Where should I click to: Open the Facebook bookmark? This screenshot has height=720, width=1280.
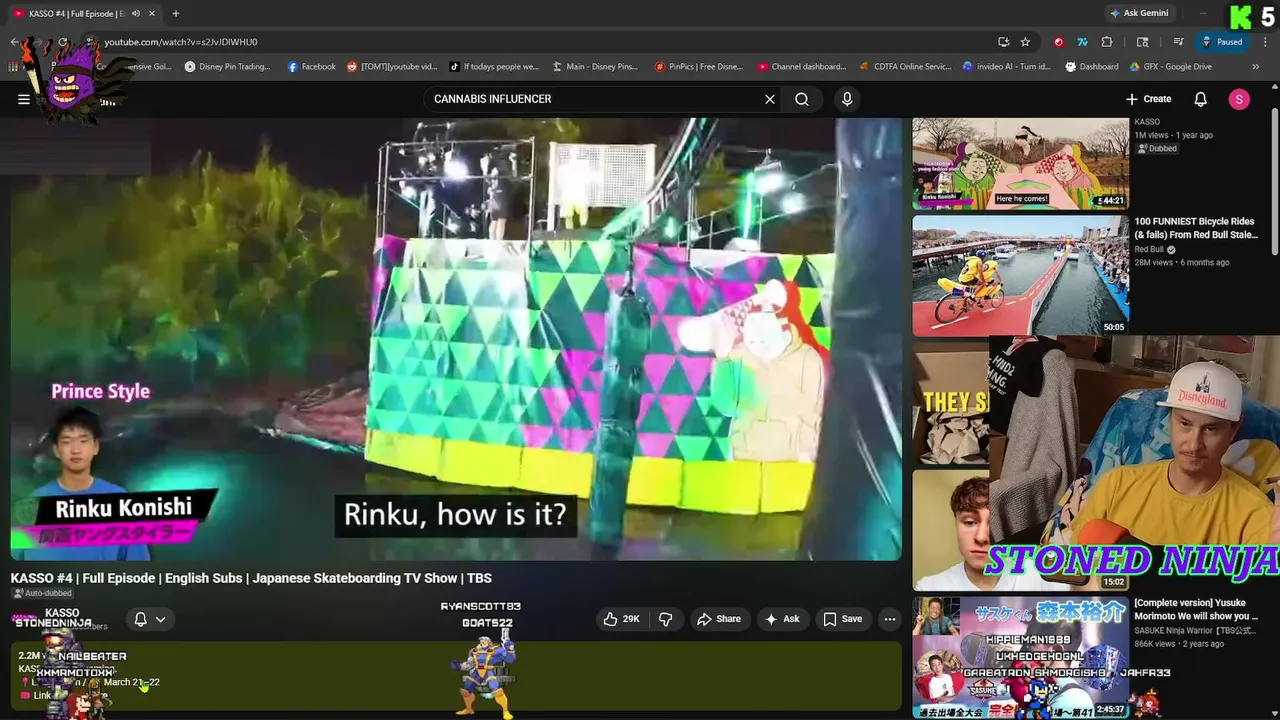[311, 67]
